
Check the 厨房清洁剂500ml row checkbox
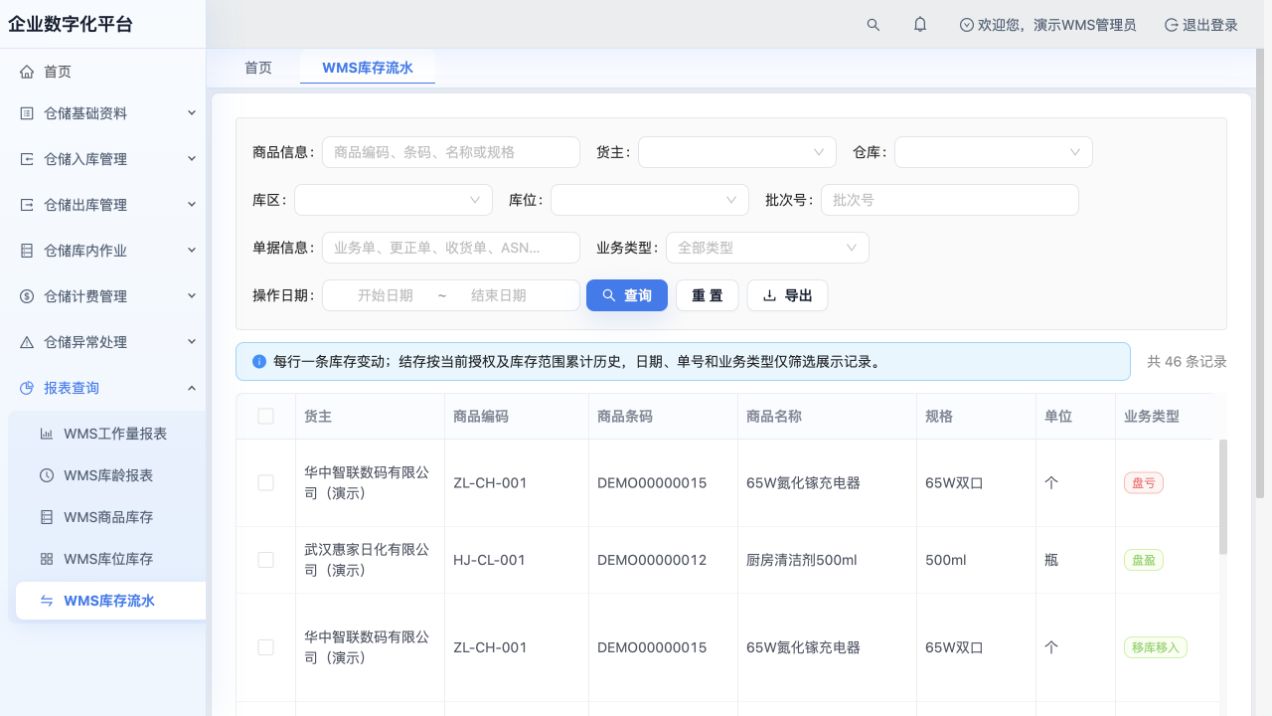coord(266,560)
